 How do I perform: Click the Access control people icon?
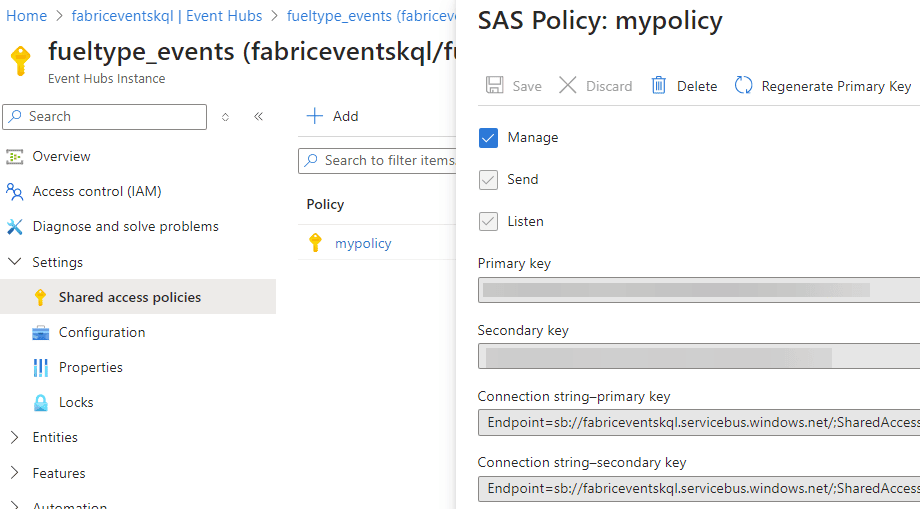click(x=15, y=191)
